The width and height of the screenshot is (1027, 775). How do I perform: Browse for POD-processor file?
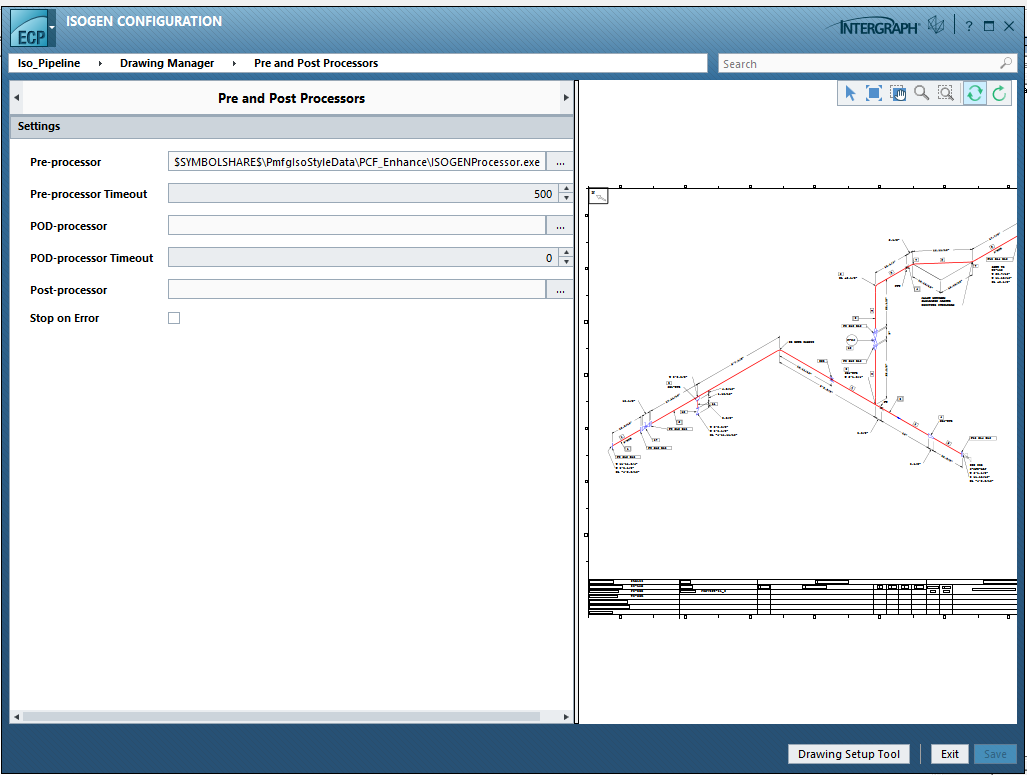[560, 225]
